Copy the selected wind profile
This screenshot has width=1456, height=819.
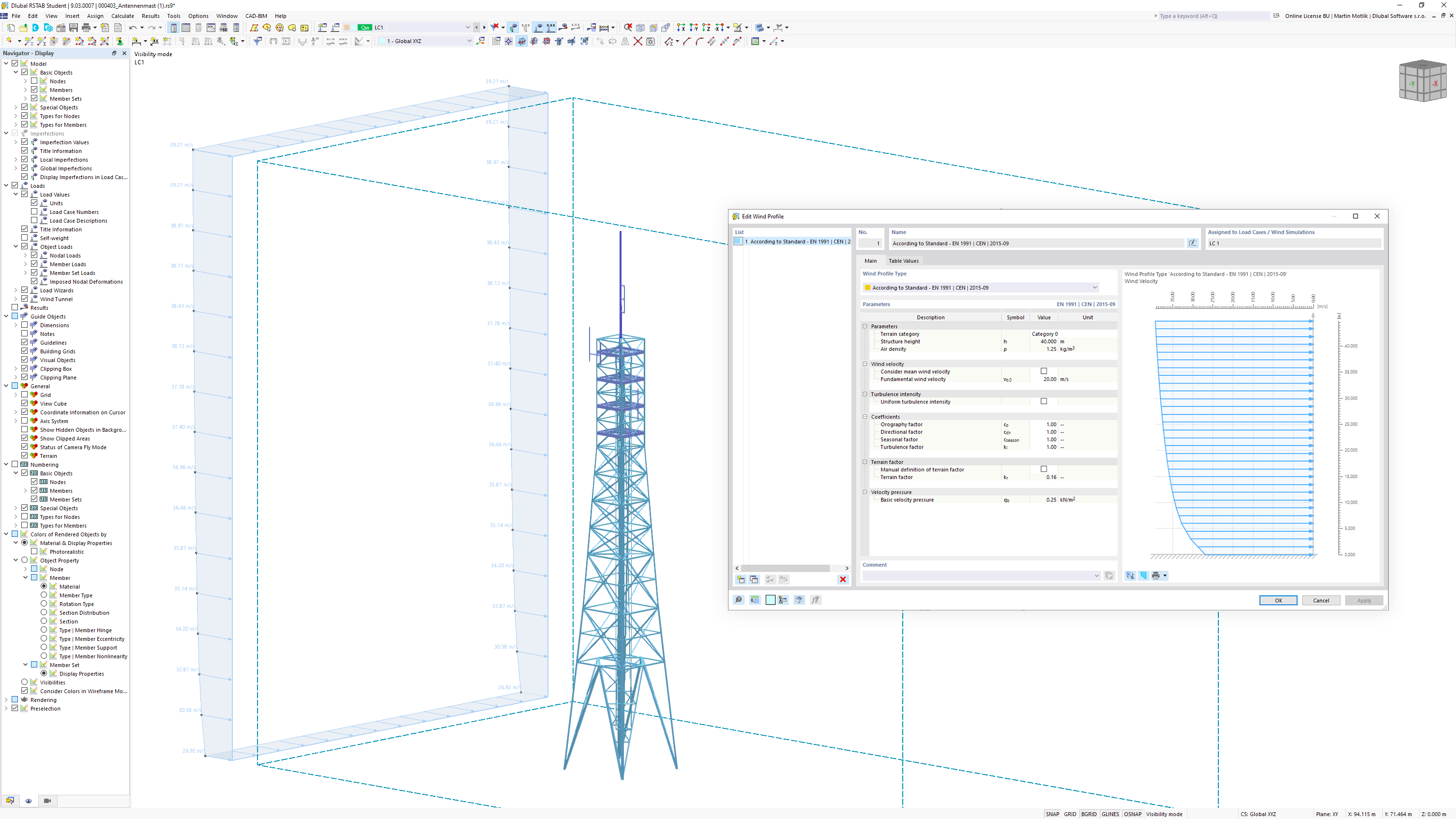(754, 579)
